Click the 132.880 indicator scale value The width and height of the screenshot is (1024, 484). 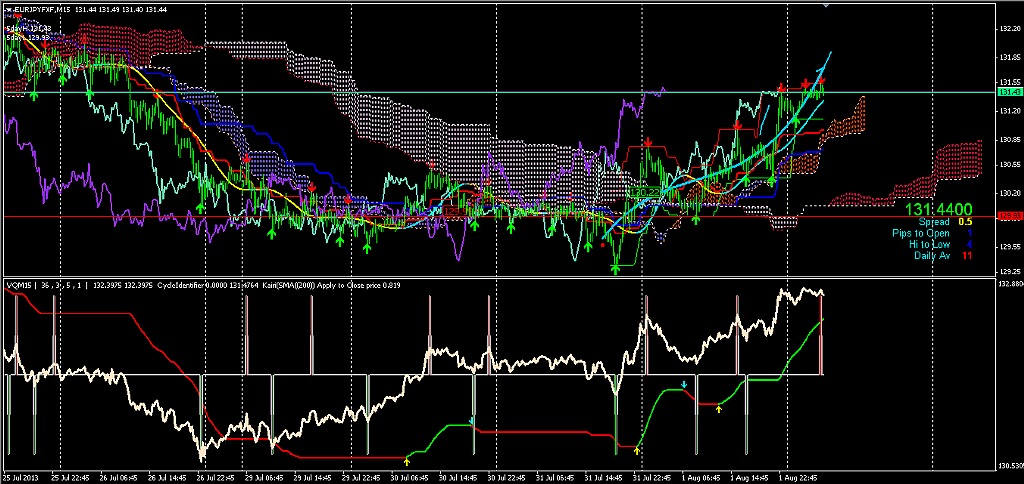tap(1011, 285)
